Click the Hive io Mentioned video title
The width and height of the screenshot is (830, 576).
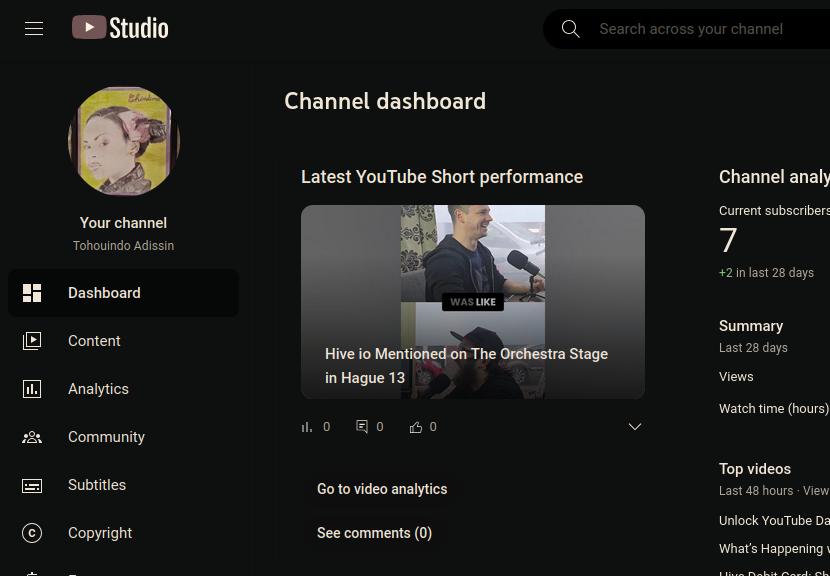click(x=466, y=366)
